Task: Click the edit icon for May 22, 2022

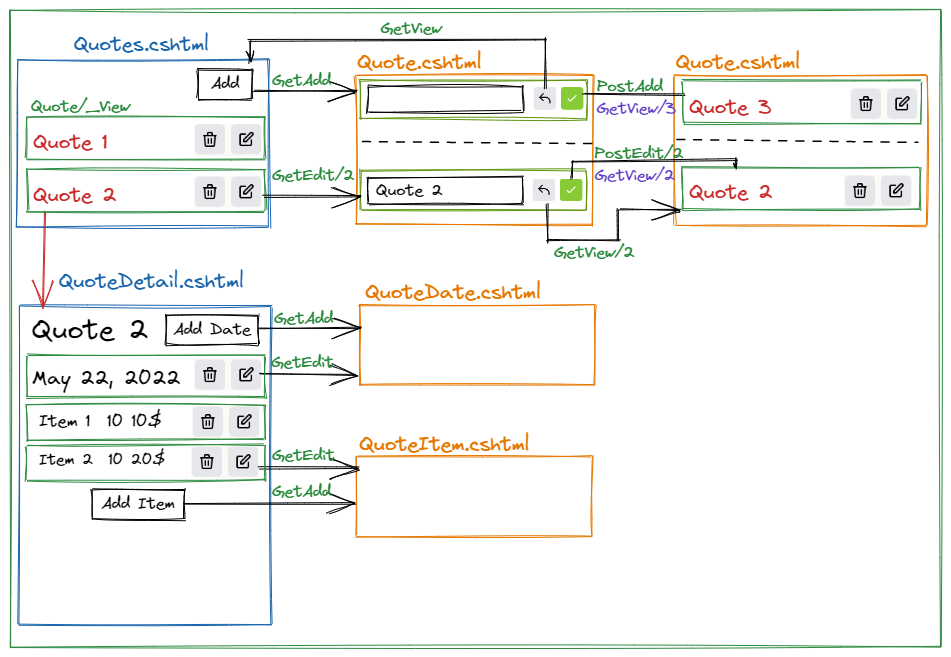Action: coord(246,375)
